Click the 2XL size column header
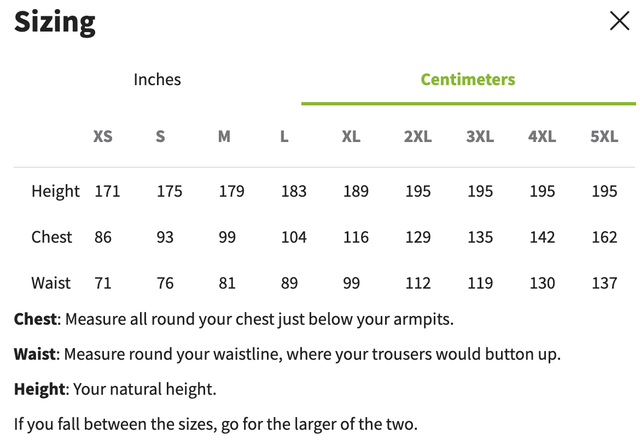 click(417, 136)
